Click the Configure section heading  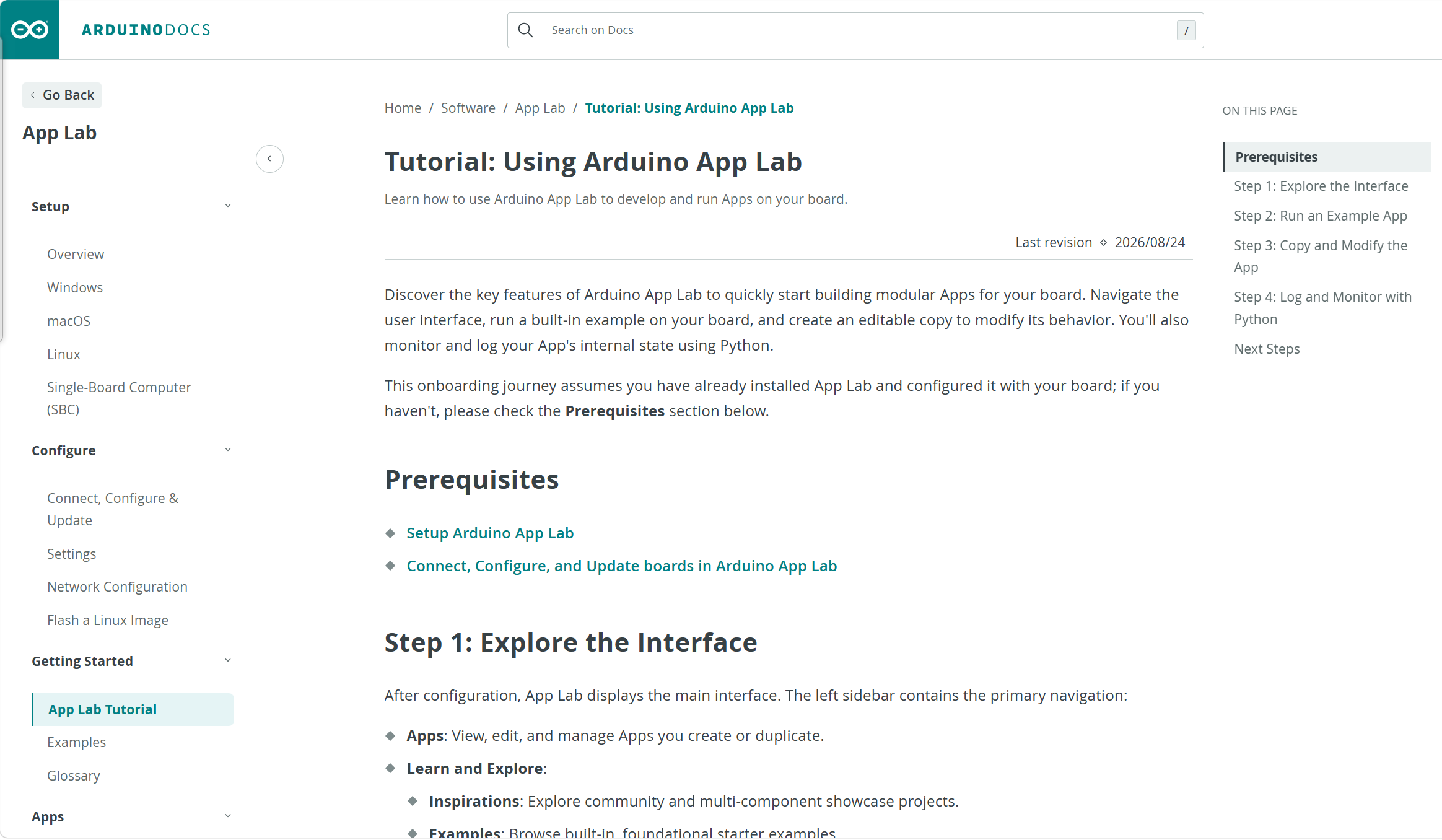[x=64, y=451]
